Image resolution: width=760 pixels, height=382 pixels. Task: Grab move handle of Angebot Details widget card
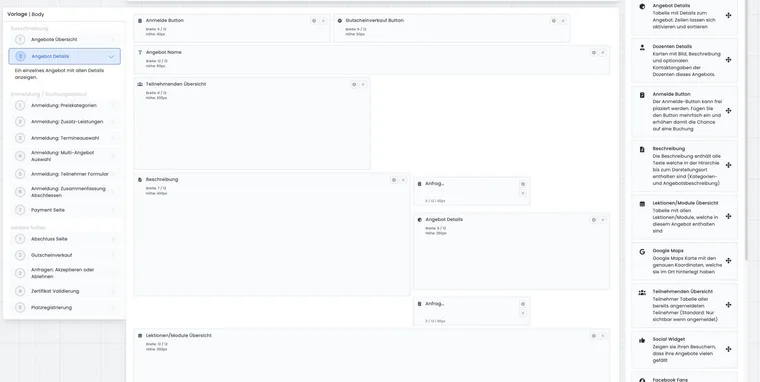pos(728,16)
